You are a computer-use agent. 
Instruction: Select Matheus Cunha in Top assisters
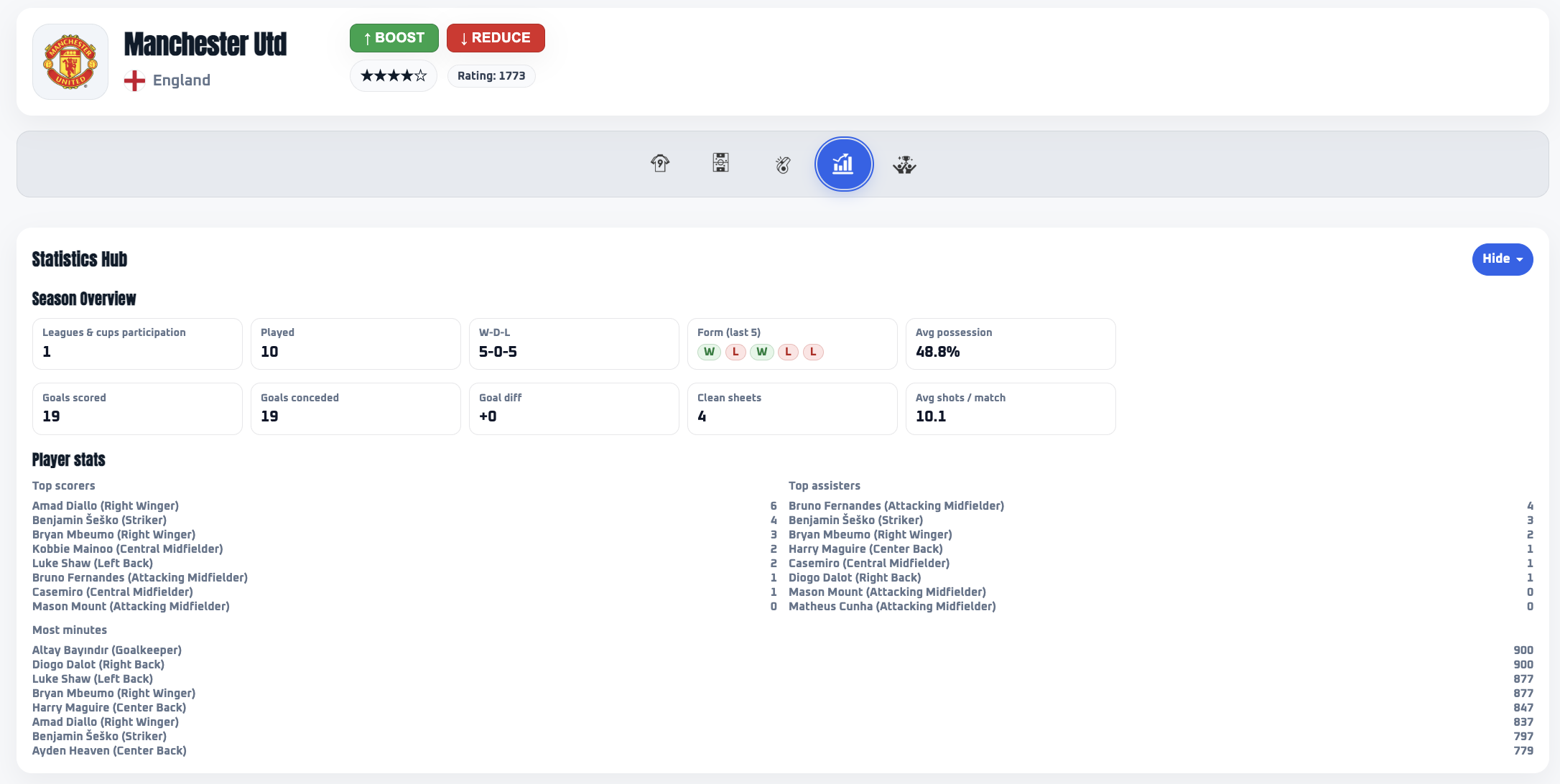[1161, 607]
